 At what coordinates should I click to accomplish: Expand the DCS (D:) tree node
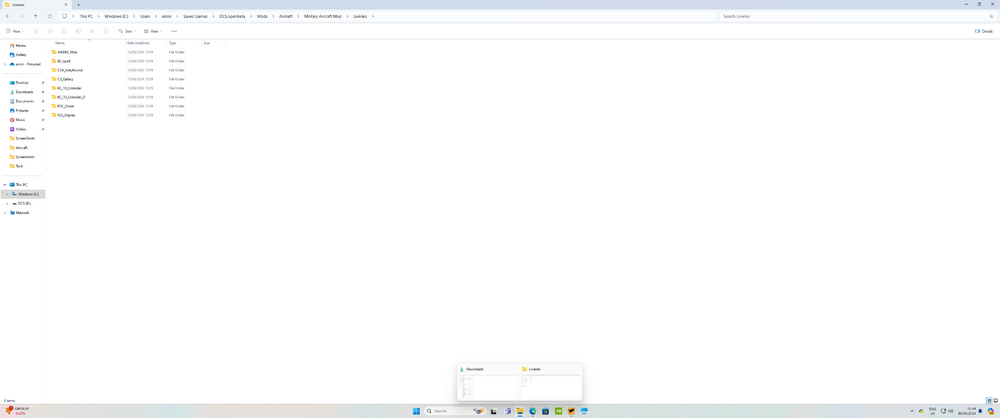7,203
